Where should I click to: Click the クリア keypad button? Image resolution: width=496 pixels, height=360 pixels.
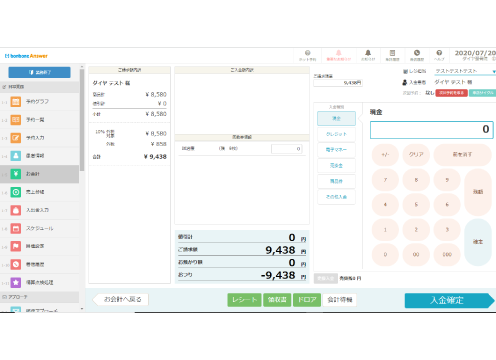pos(416,155)
